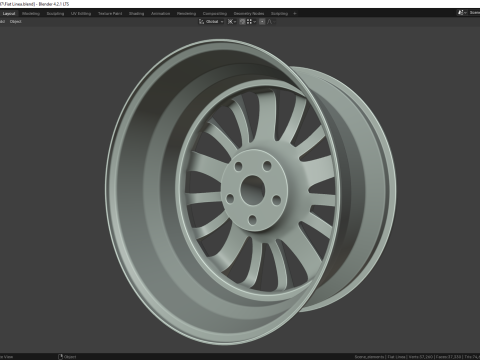The height and width of the screenshot is (360, 480).
Task: Open the proportional editing falloff dropdown
Action: (x=271, y=22)
